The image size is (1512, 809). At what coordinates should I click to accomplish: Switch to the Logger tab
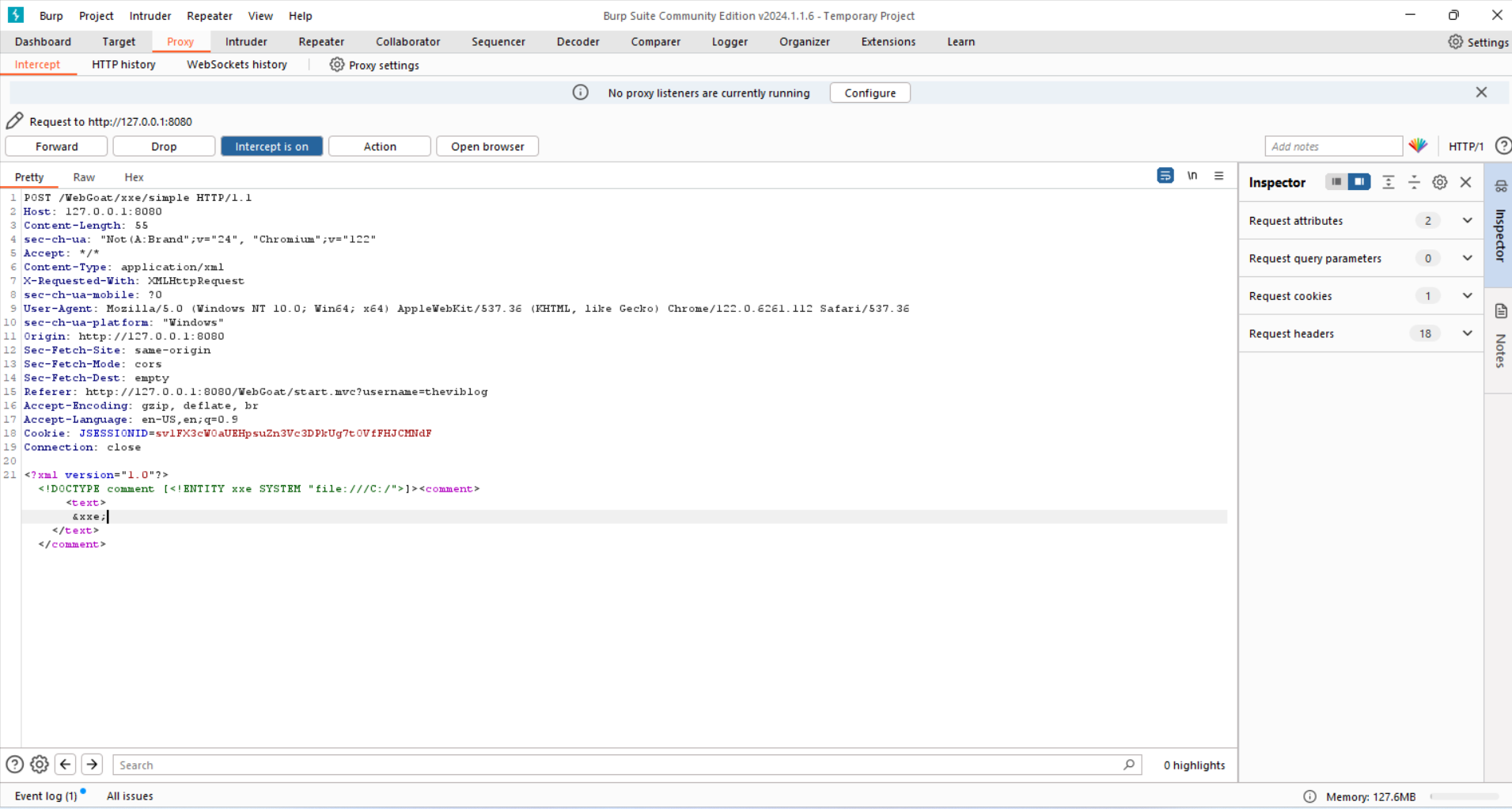[729, 42]
